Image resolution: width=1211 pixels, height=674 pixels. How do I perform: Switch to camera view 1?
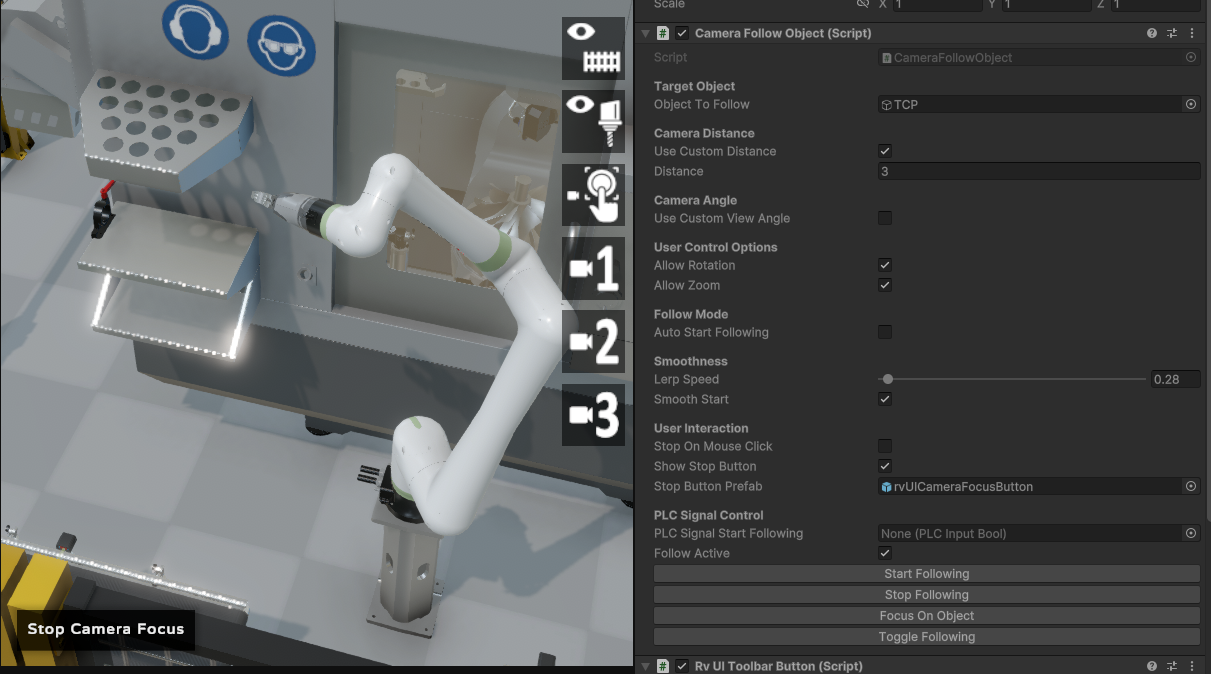pos(593,268)
